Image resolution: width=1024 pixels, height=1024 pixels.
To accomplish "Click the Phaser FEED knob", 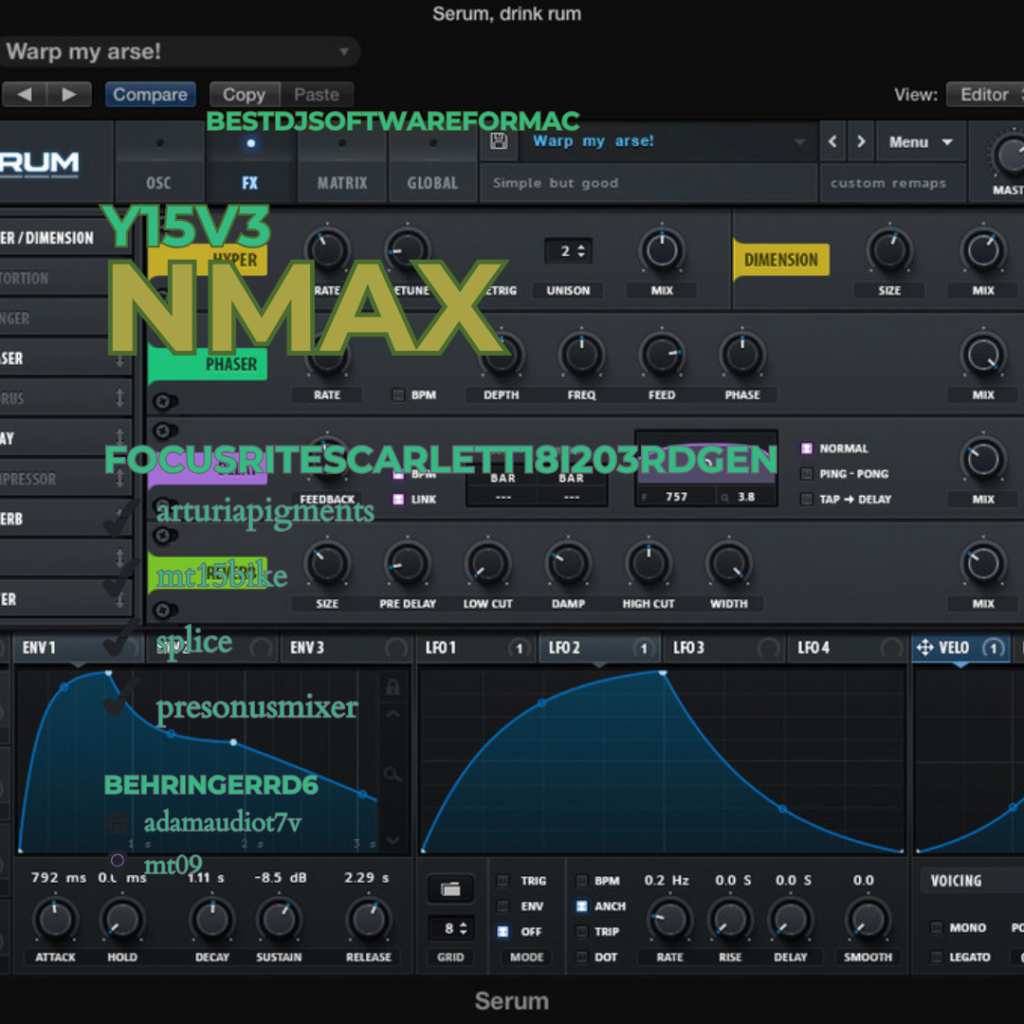I will click(x=662, y=355).
